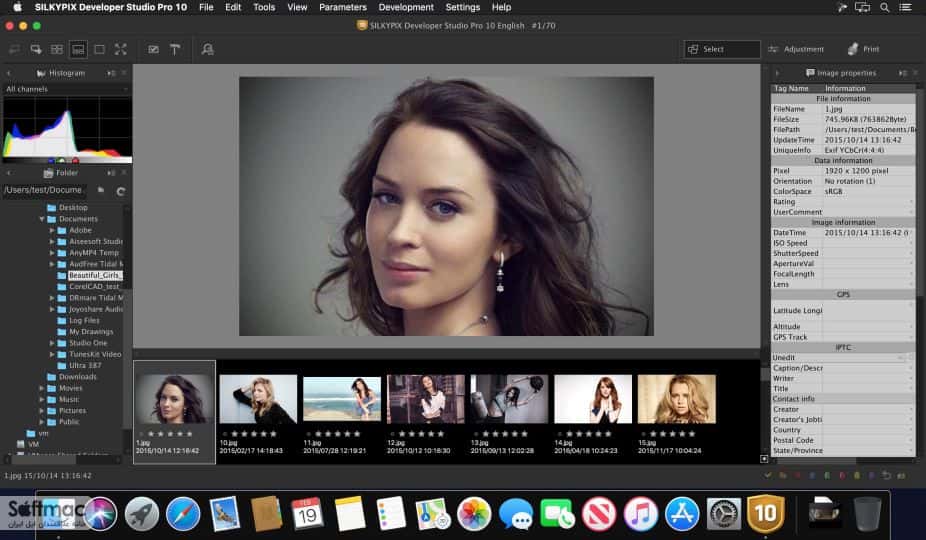The height and width of the screenshot is (540, 926).
Task: Expand the AnyMP4 Temp folder node
Action: [x=52, y=253]
